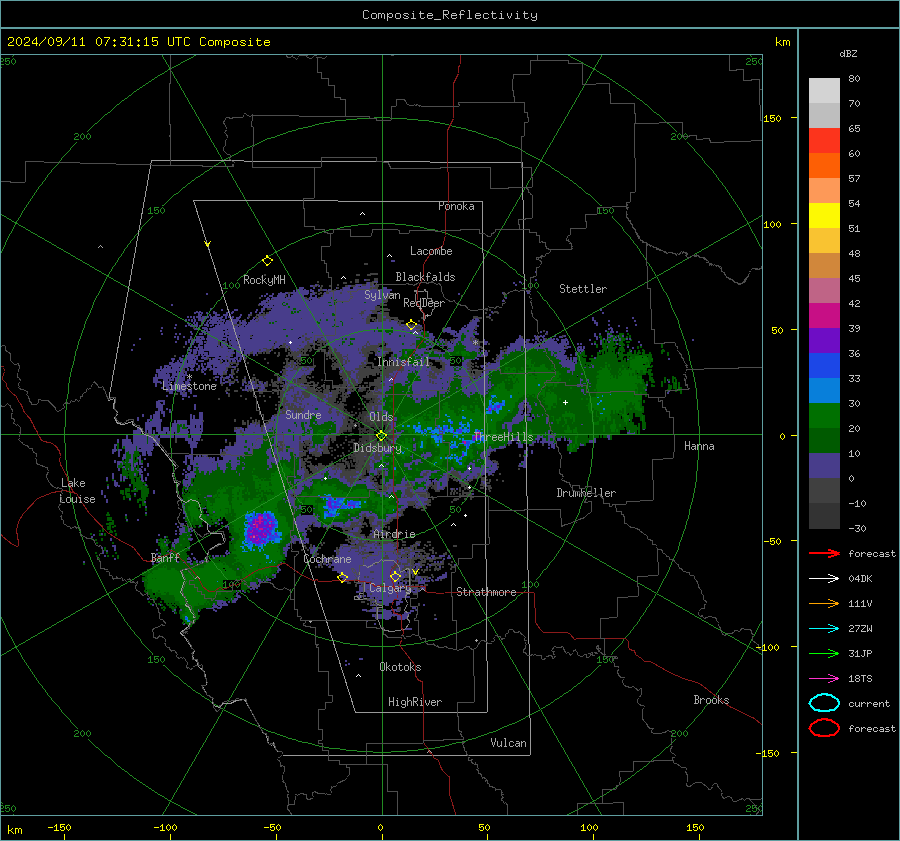This screenshot has width=900, height=841.
Task: Click the Calgary city label
Action: (390, 588)
